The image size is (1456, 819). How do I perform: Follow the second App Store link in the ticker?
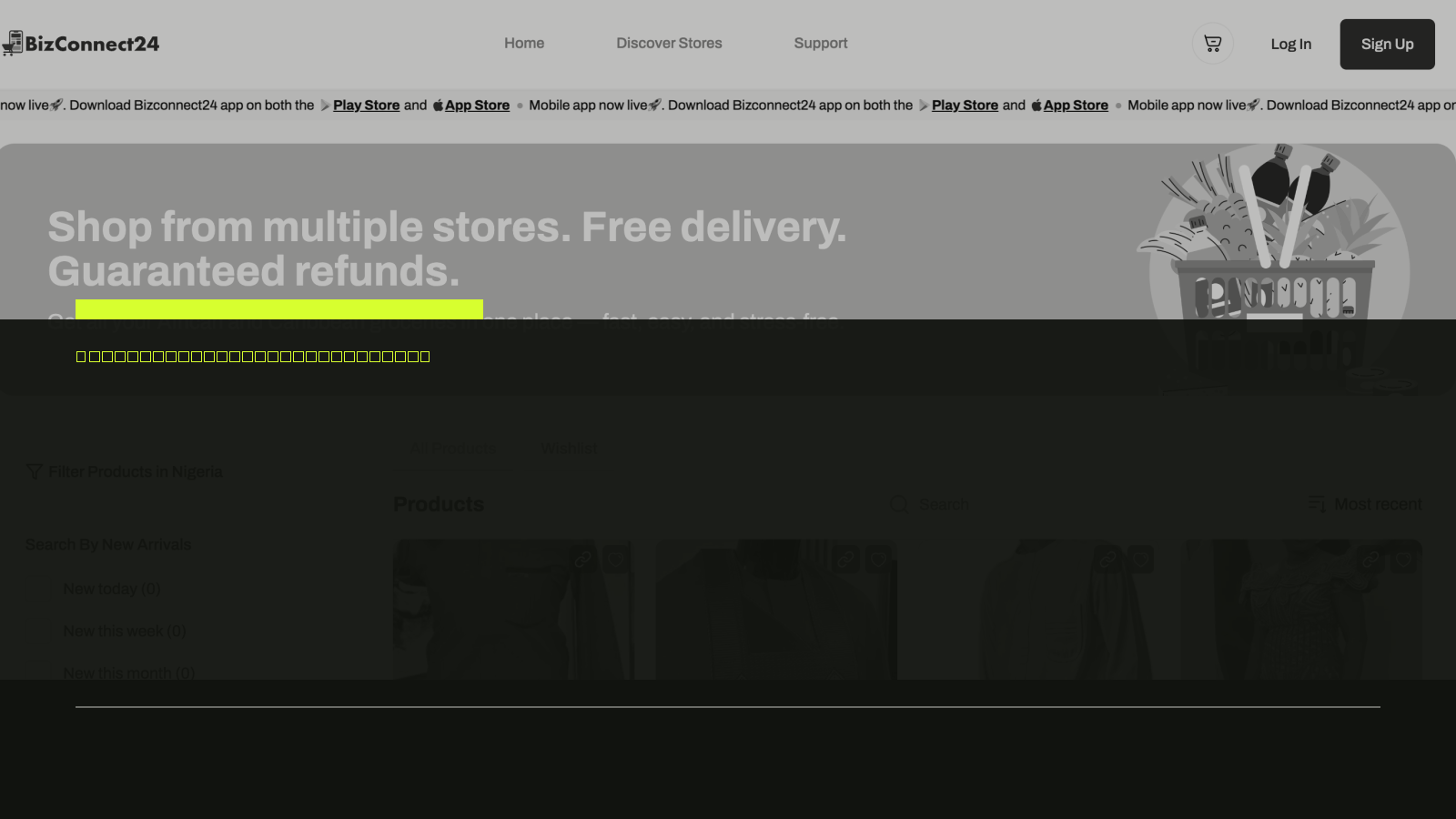1076,106
